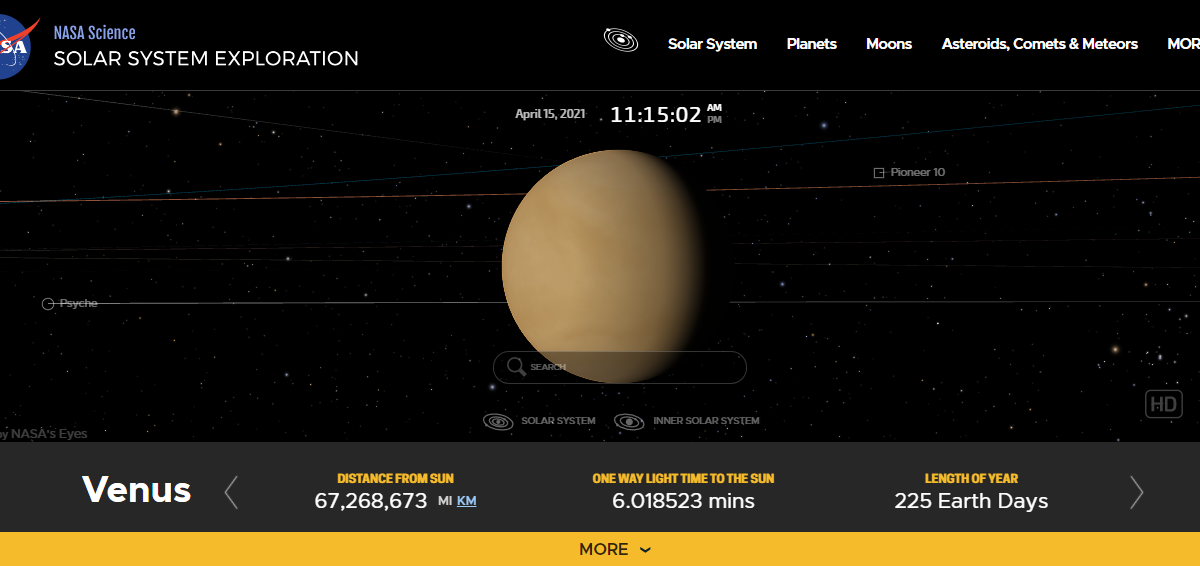Toggle the PM indicator
This screenshot has width=1200, height=566.
[714, 120]
